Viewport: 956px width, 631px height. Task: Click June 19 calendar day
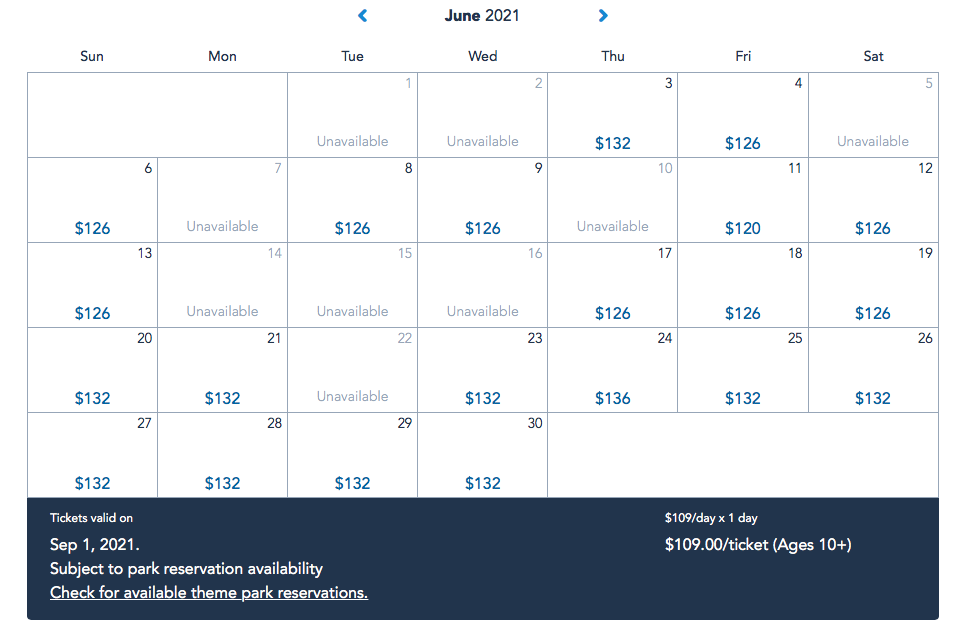(873, 285)
